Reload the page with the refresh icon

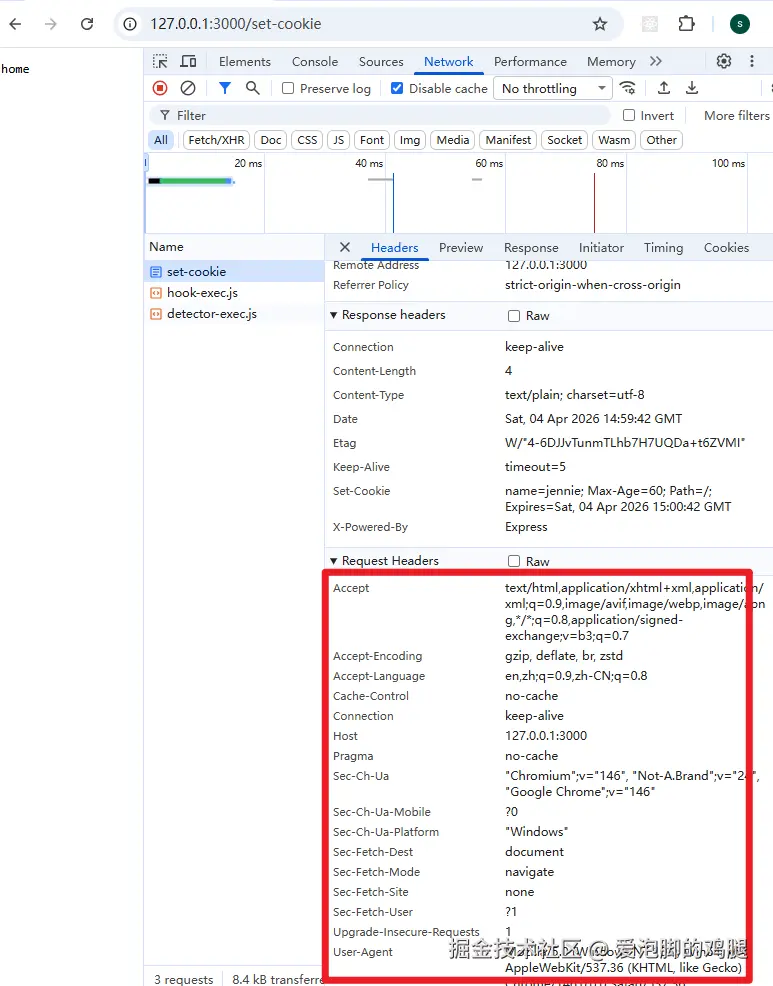pyautogui.click(x=87, y=24)
